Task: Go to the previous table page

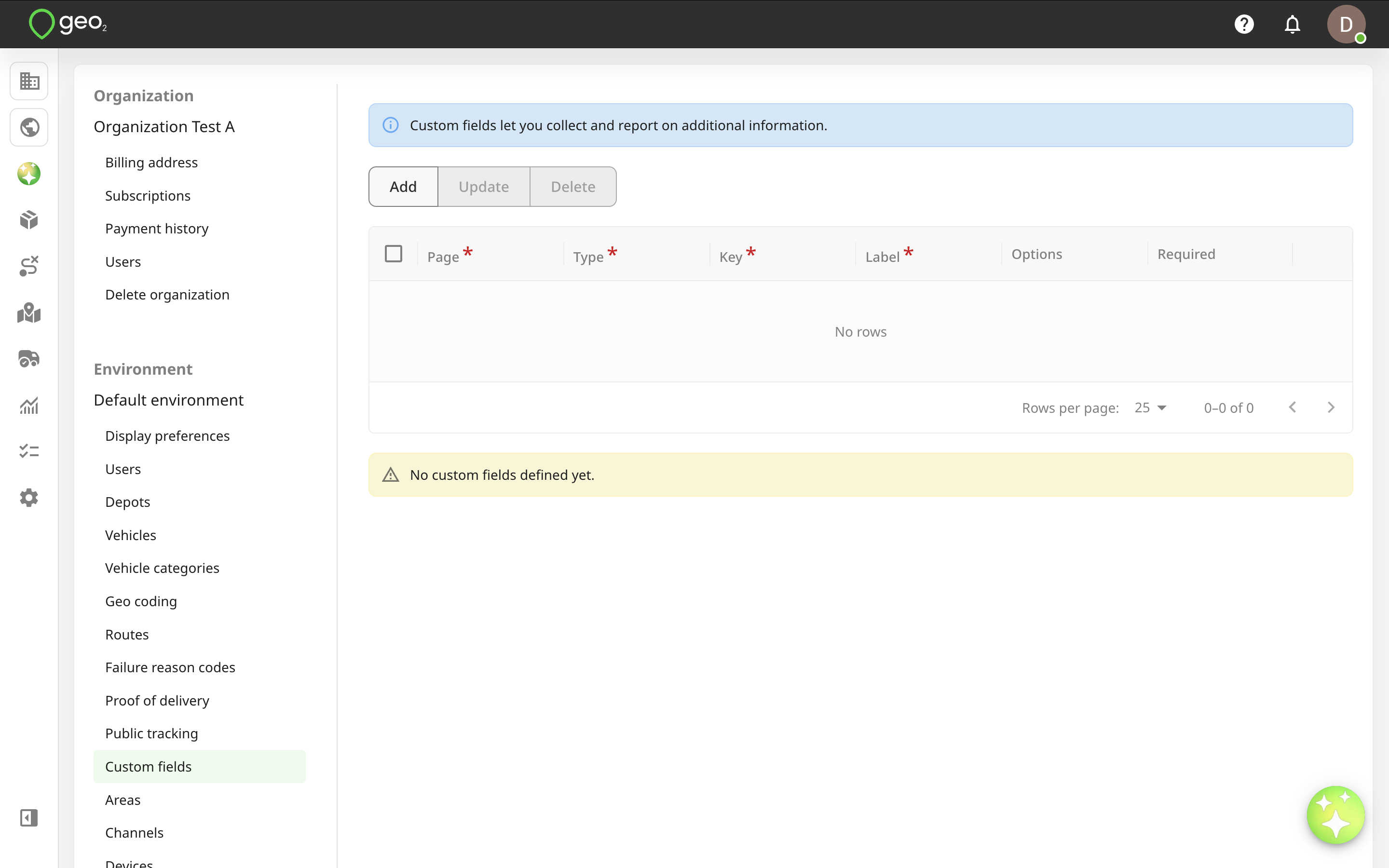Action: [1292, 407]
